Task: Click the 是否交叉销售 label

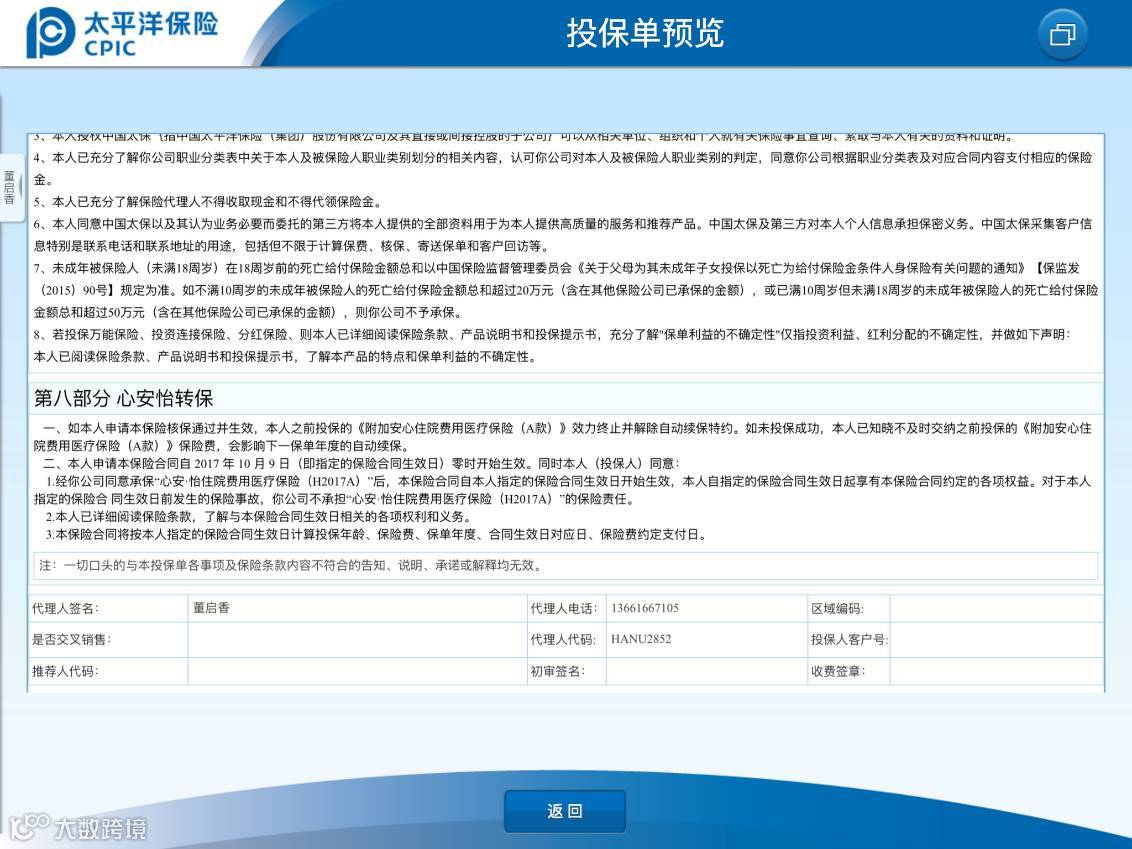Action: pos(71,640)
